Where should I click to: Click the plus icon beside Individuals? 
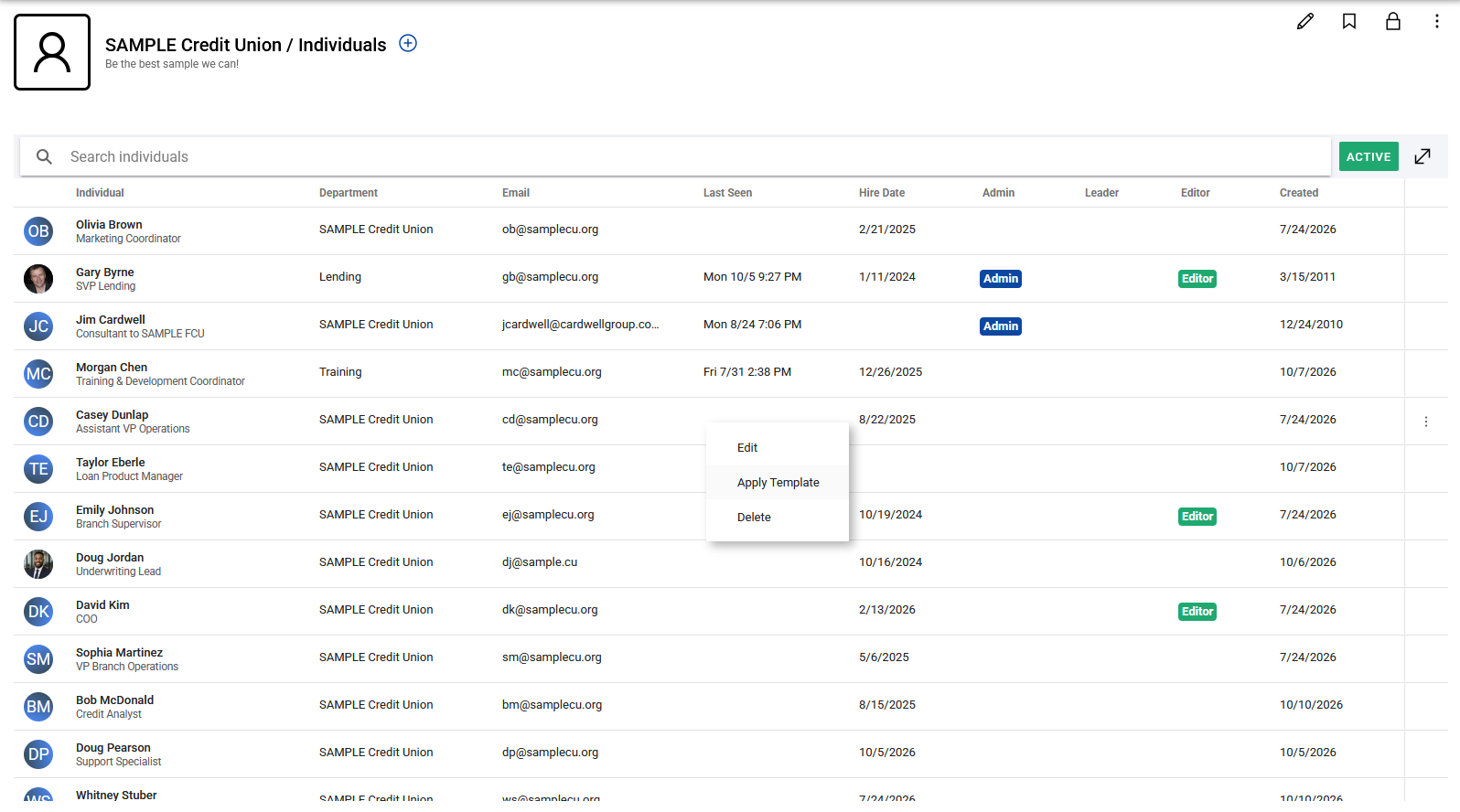(x=408, y=43)
